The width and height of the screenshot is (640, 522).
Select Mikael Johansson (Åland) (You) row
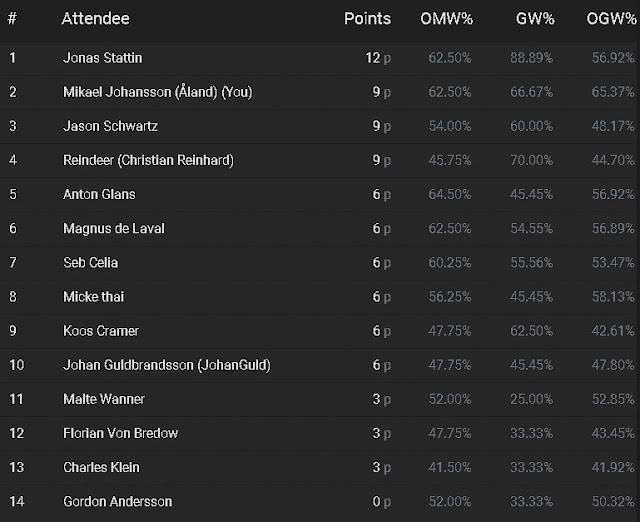point(320,92)
